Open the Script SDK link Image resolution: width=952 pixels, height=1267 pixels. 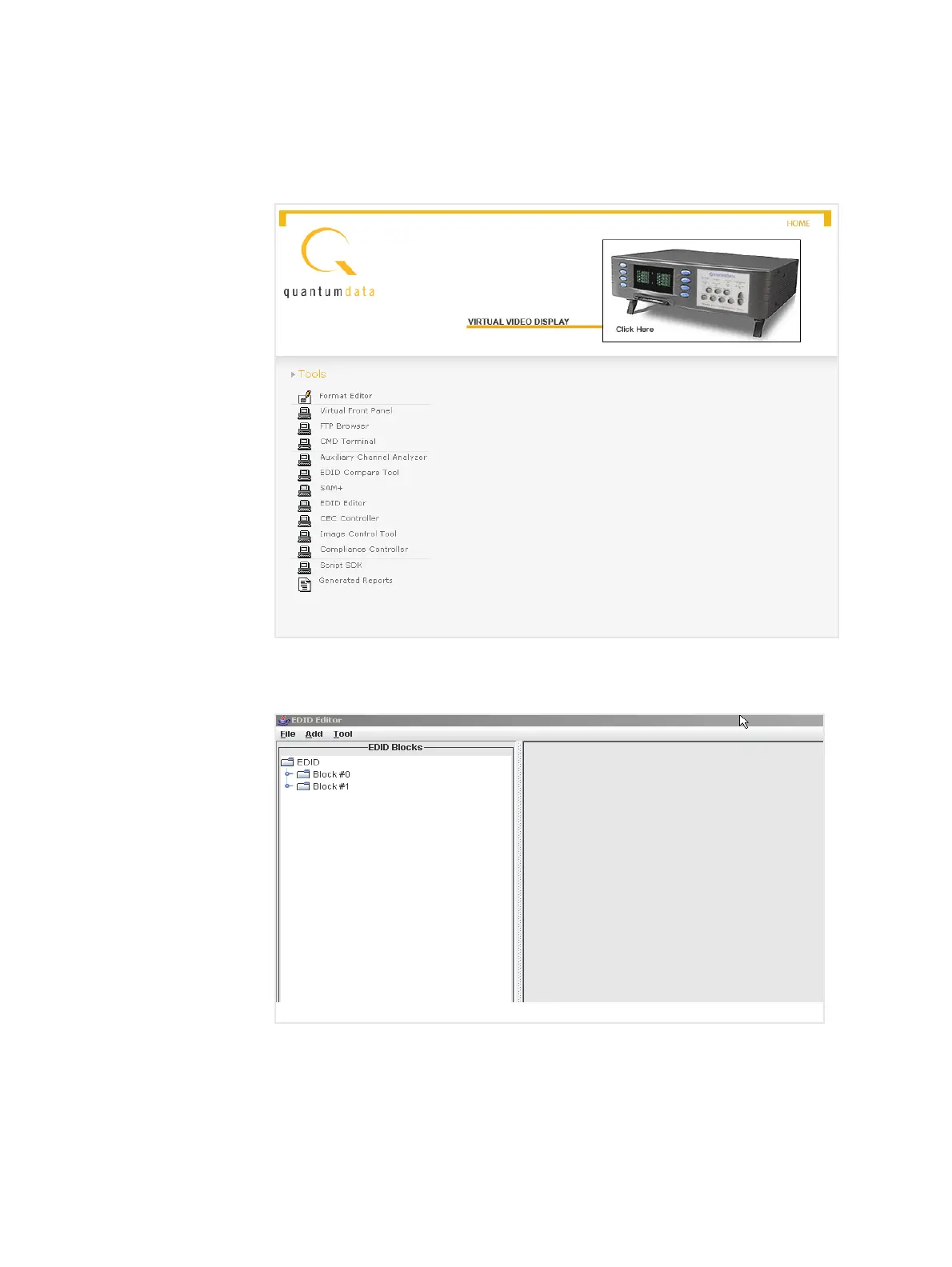pyautogui.click(x=341, y=566)
